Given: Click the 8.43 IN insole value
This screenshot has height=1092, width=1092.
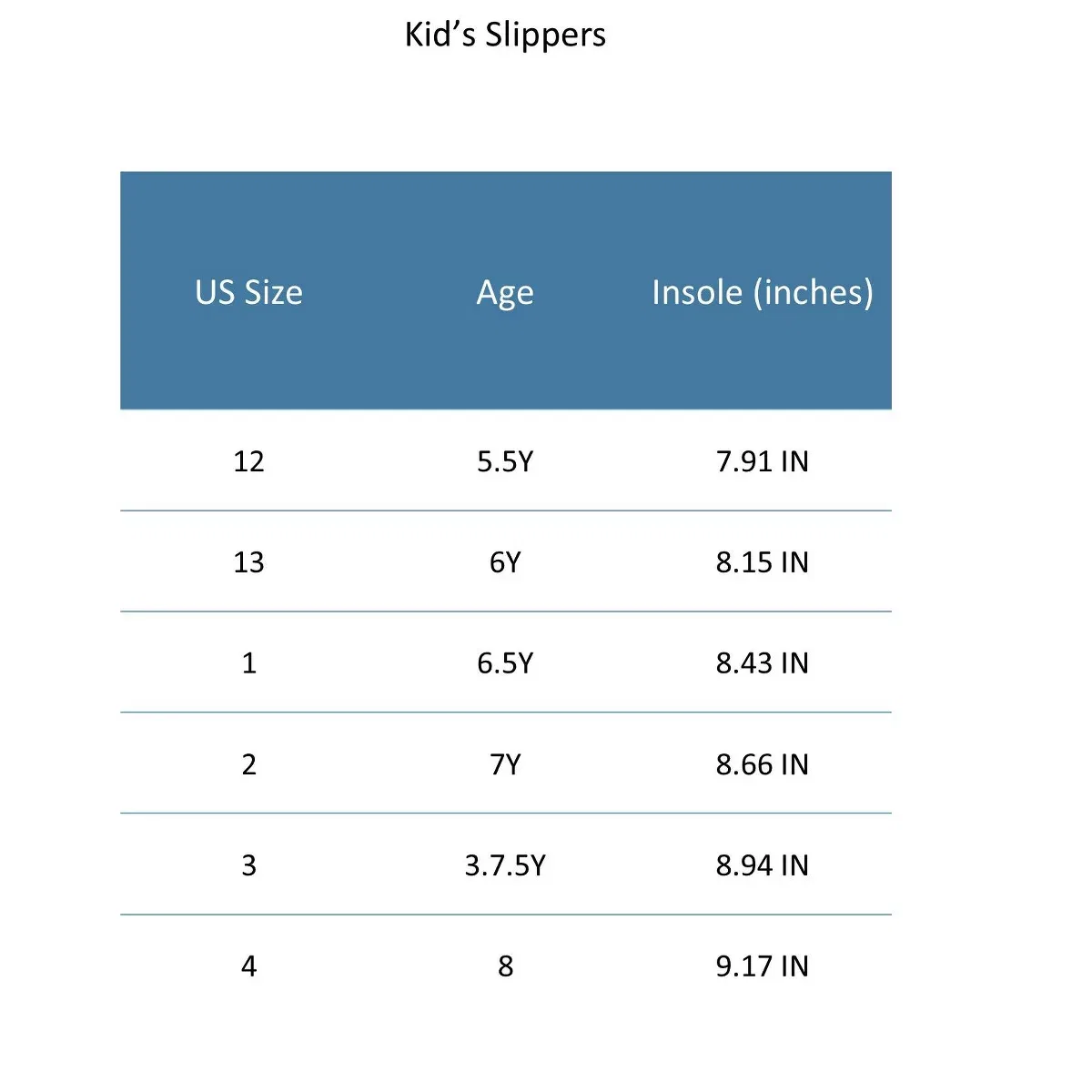Looking at the screenshot, I should (x=763, y=663).
